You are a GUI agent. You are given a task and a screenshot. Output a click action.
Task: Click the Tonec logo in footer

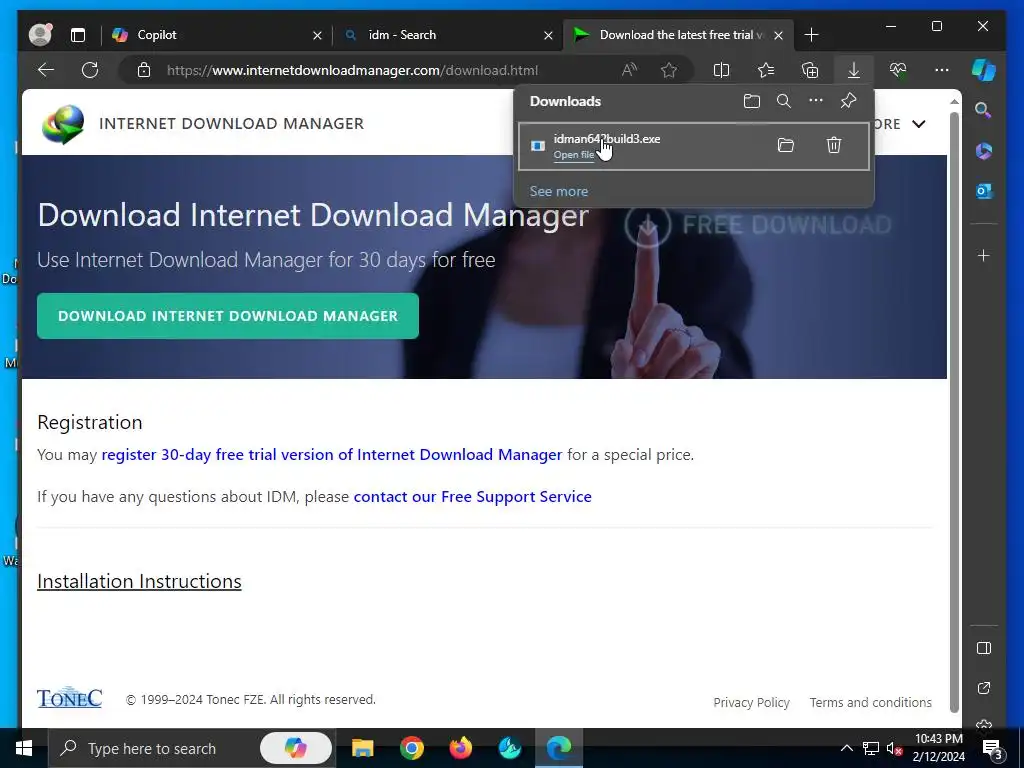pyautogui.click(x=69, y=698)
